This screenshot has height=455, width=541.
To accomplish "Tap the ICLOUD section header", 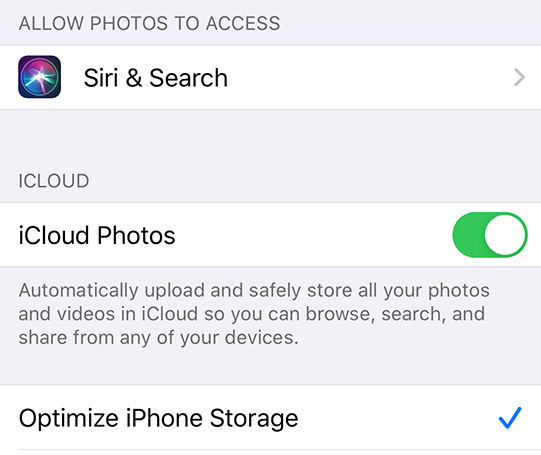I will click(54, 181).
